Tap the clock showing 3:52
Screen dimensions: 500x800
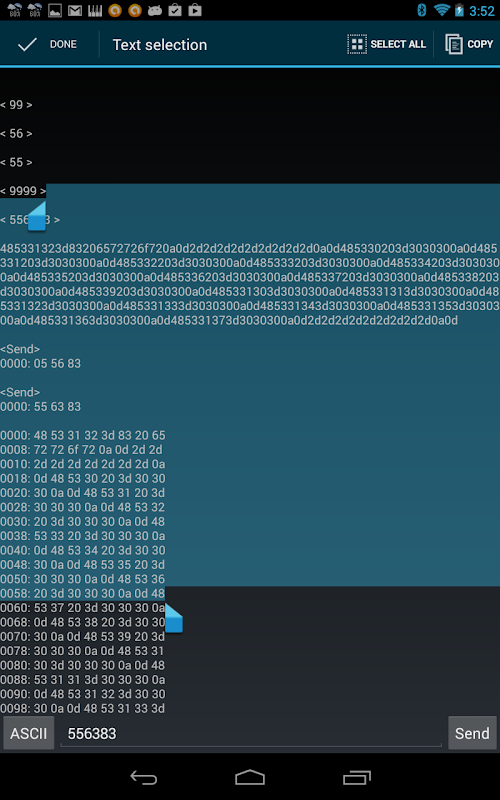point(482,10)
